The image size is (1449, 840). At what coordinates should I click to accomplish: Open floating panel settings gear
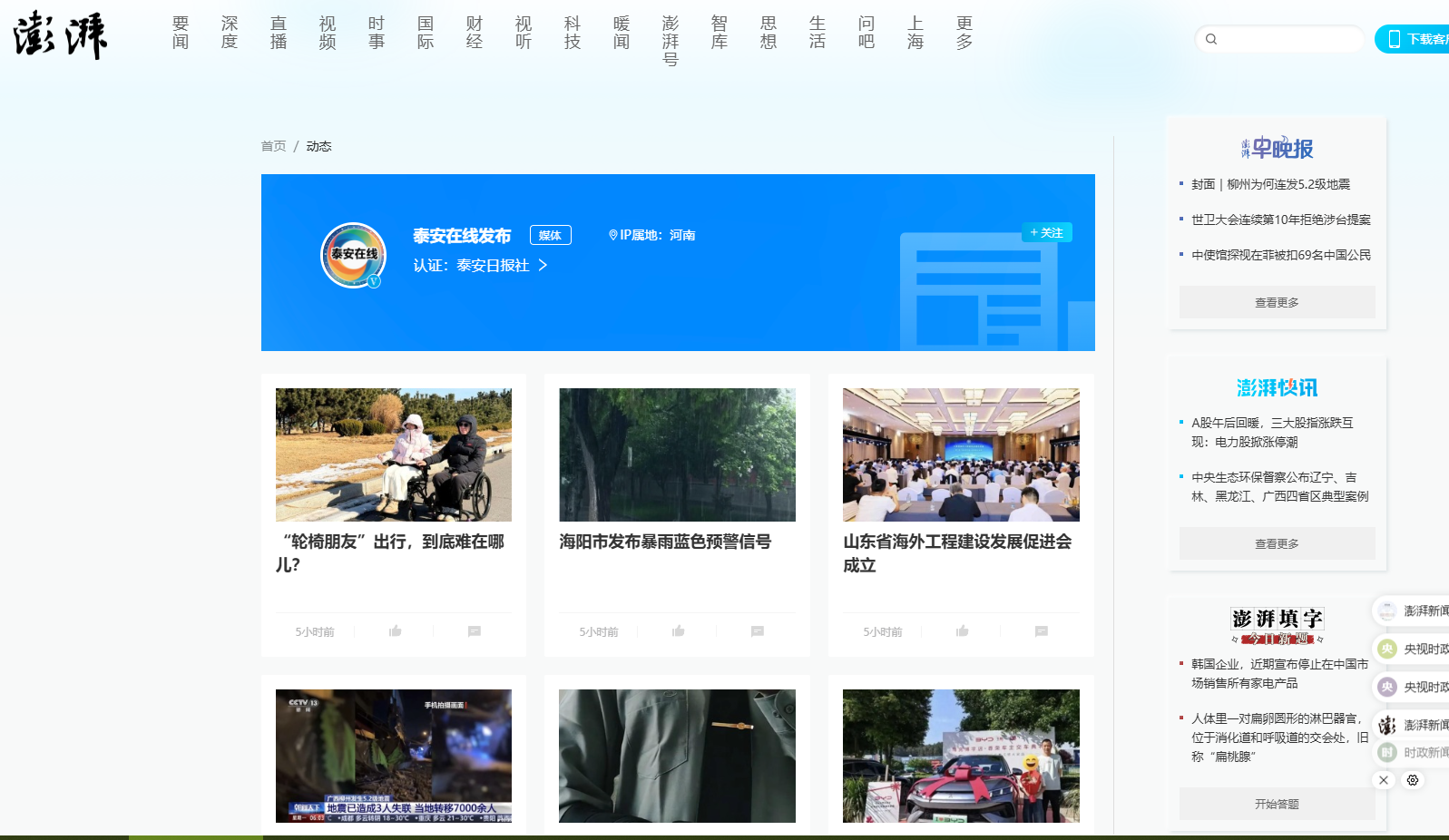(x=1413, y=780)
